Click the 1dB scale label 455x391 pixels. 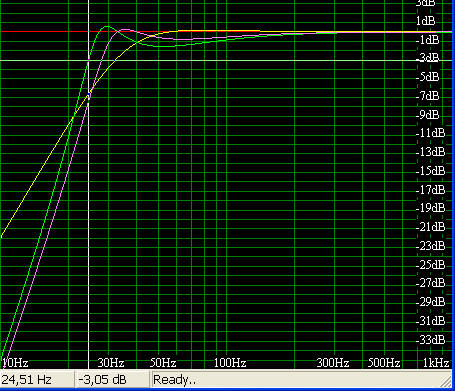425,21
